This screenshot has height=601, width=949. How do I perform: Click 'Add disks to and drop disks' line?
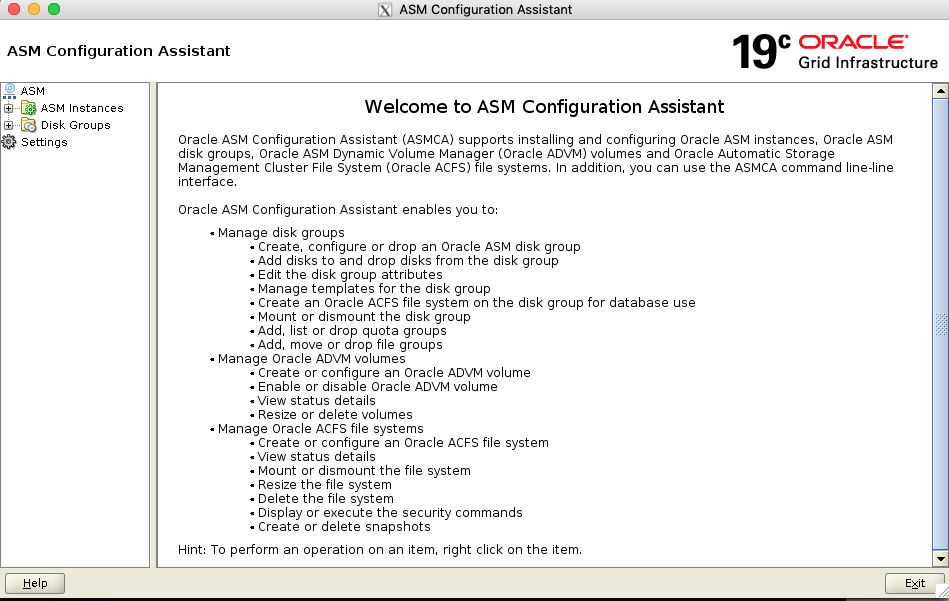pyautogui.click(x=408, y=260)
